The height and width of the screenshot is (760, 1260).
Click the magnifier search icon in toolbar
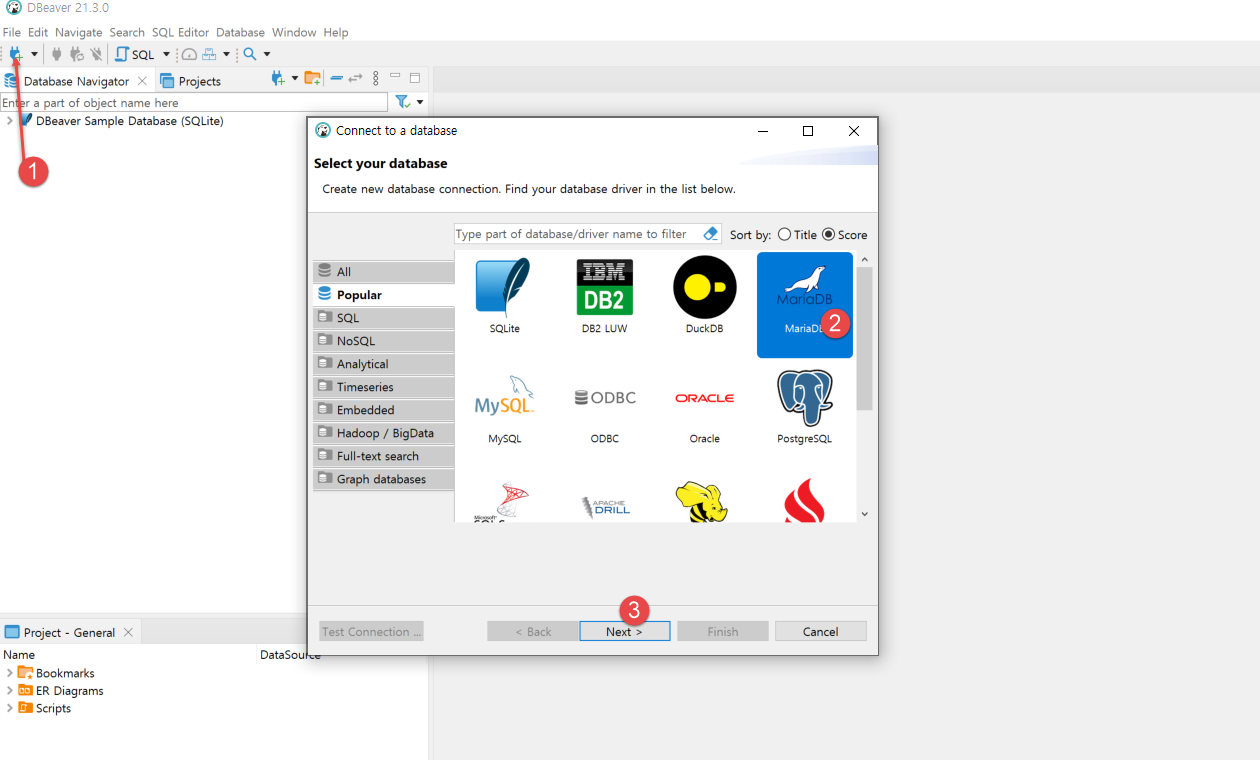[250, 54]
